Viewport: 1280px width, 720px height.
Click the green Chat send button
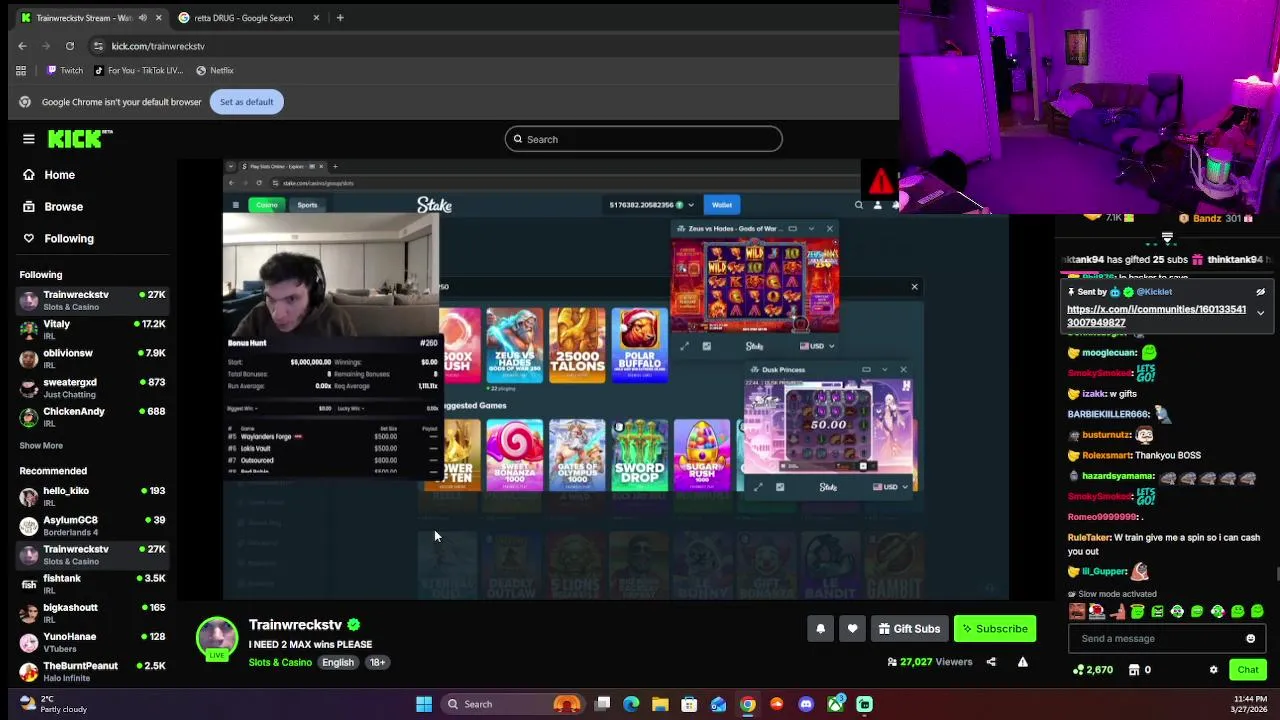click(x=1248, y=670)
